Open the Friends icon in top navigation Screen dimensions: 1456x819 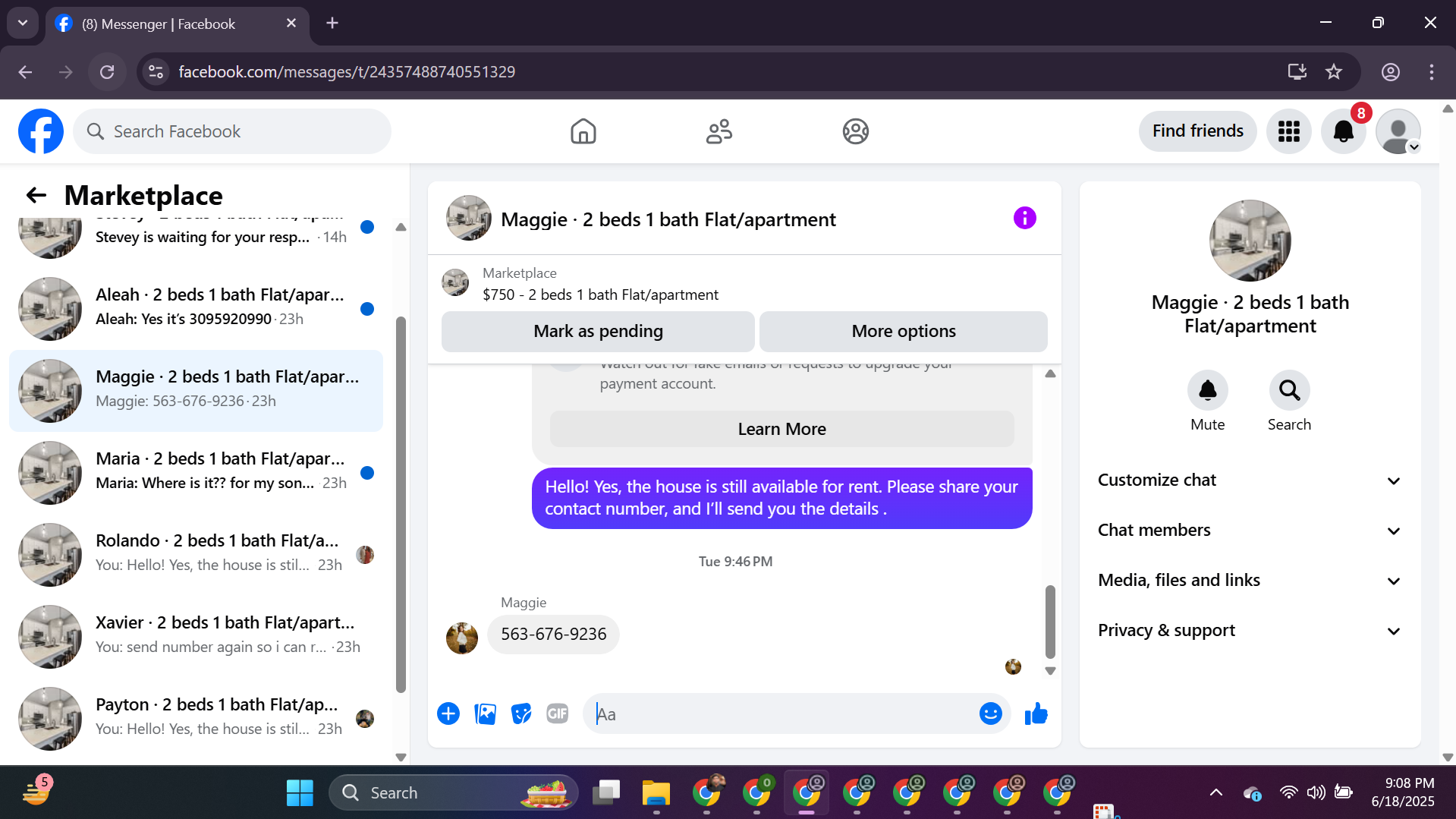point(719,131)
